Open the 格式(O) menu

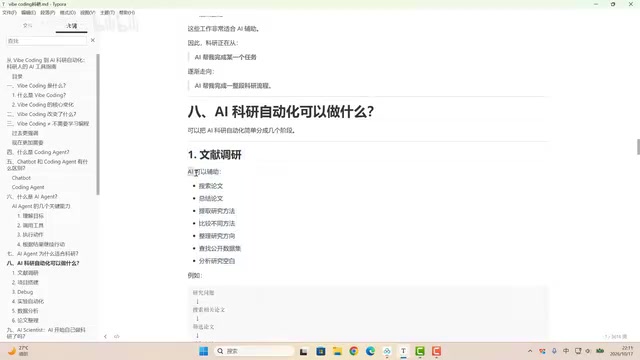coord(67,13)
